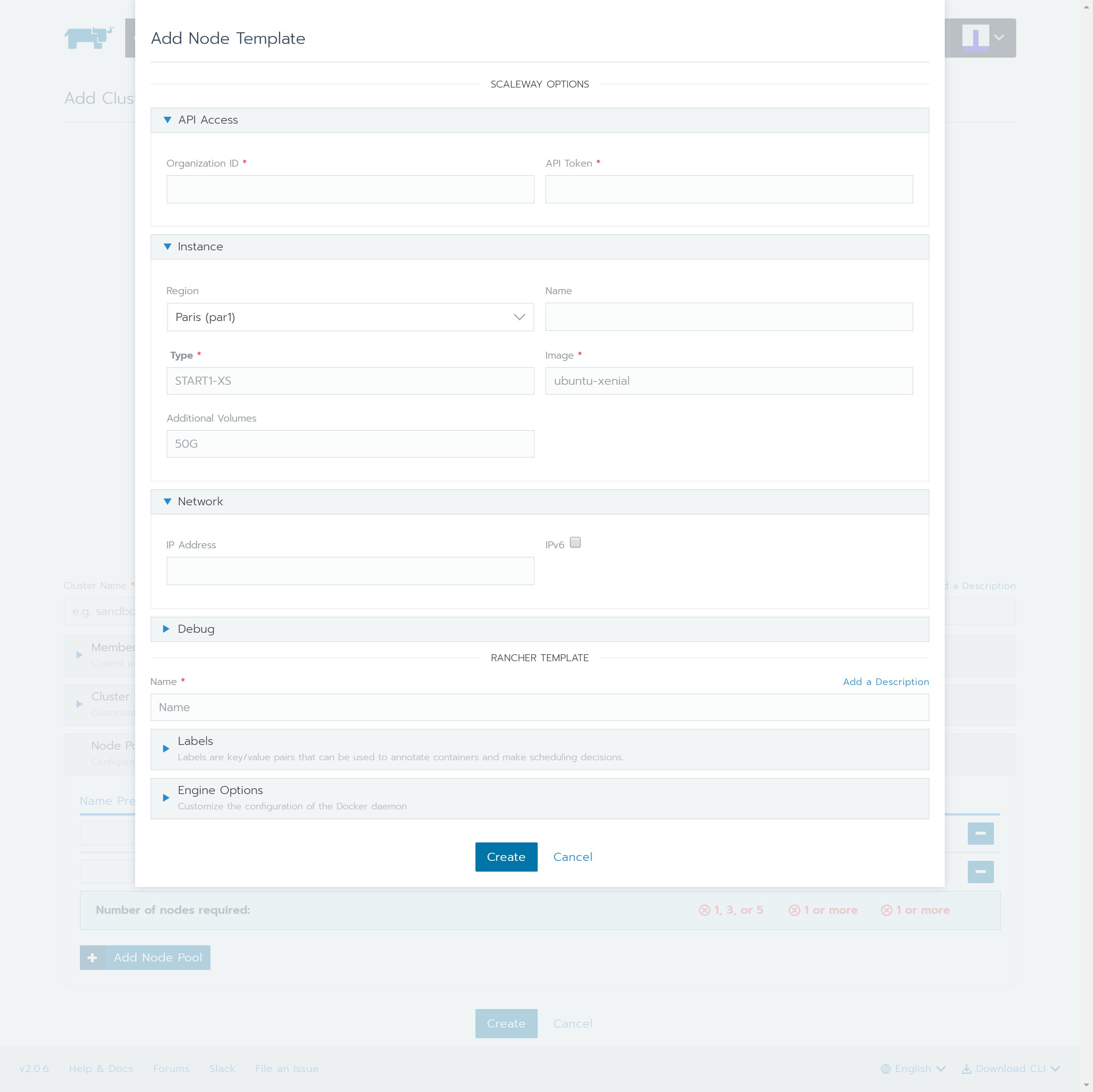Open the Region dropdown showing Paris (par1)
The image size is (1093, 1092).
tap(349, 317)
